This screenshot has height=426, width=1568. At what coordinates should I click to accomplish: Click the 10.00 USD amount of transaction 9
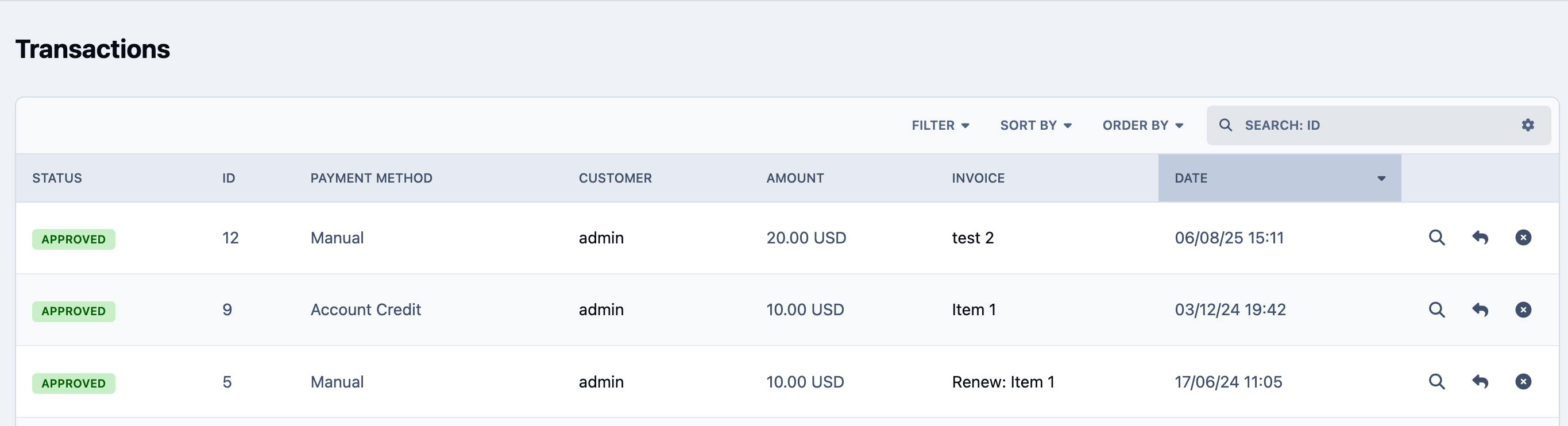[x=805, y=310]
